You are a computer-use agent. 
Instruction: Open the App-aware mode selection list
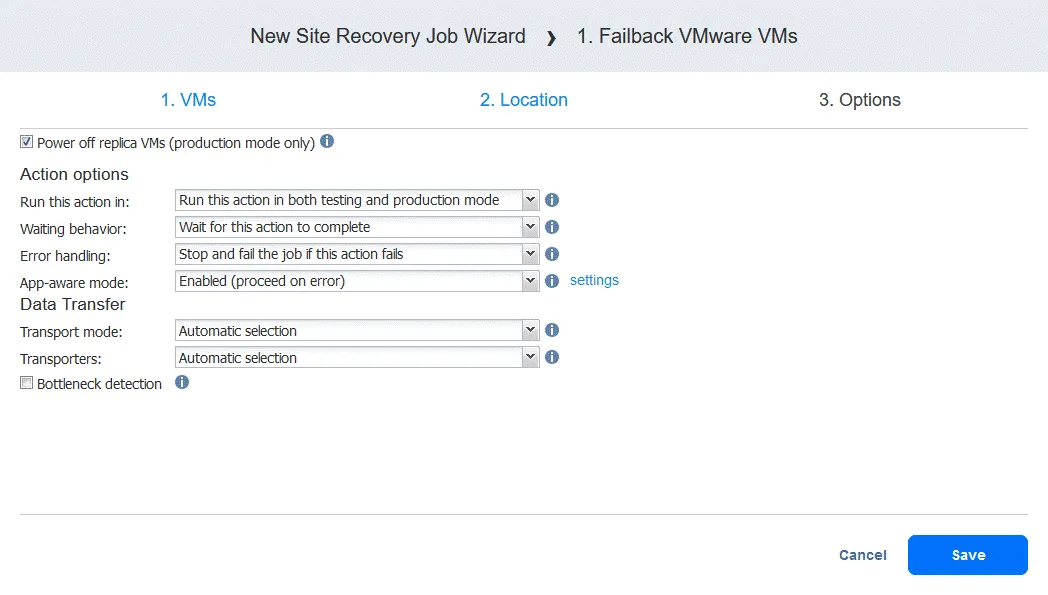530,281
